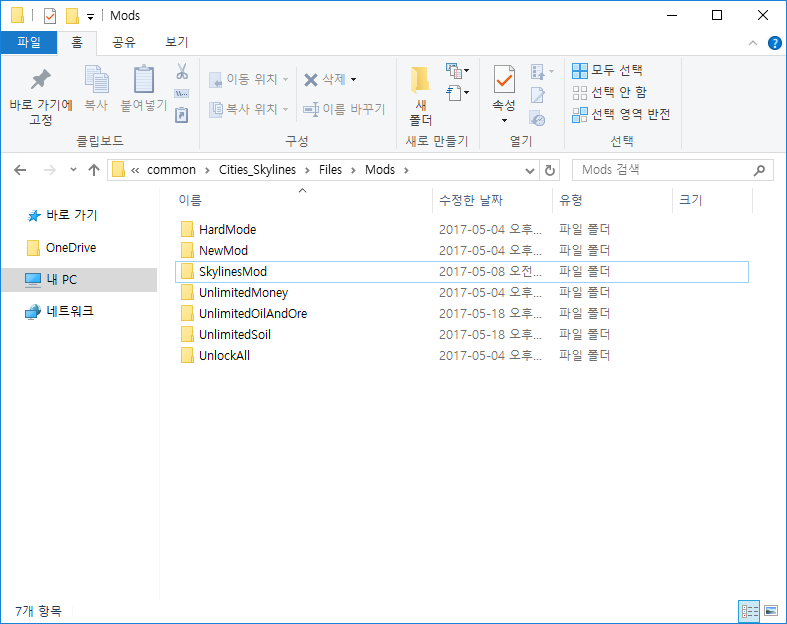This screenshot has width=787, height=624.
Task: Click the Properties (속성) icon
Action: 504,79
